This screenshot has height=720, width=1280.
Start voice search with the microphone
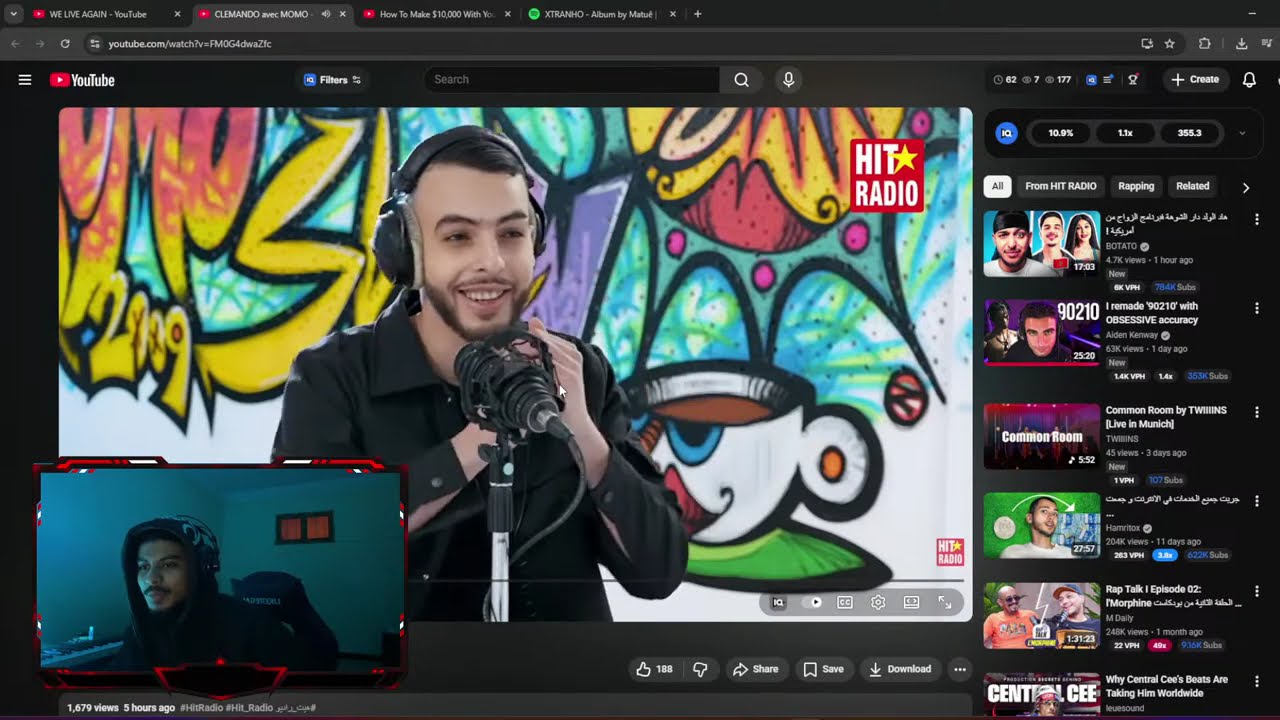[x=789, y=80]
